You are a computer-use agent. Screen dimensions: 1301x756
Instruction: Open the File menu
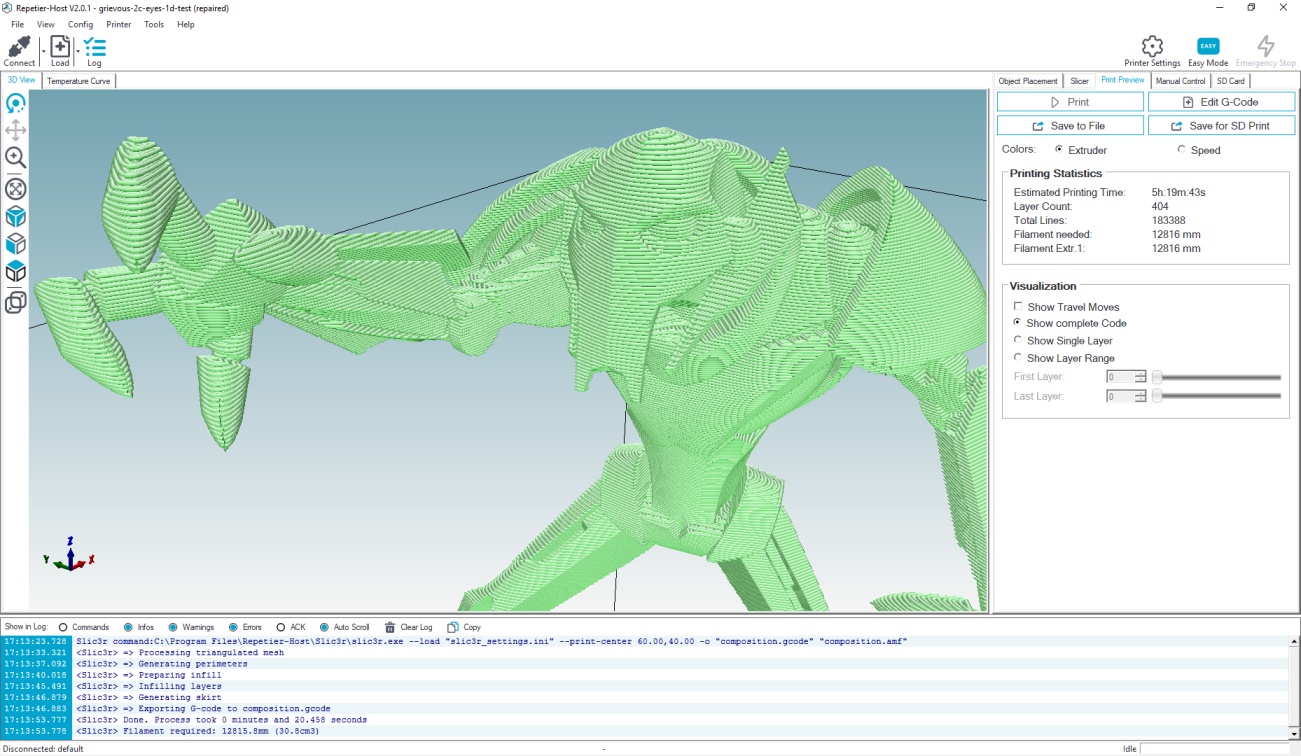coord(18,24)
